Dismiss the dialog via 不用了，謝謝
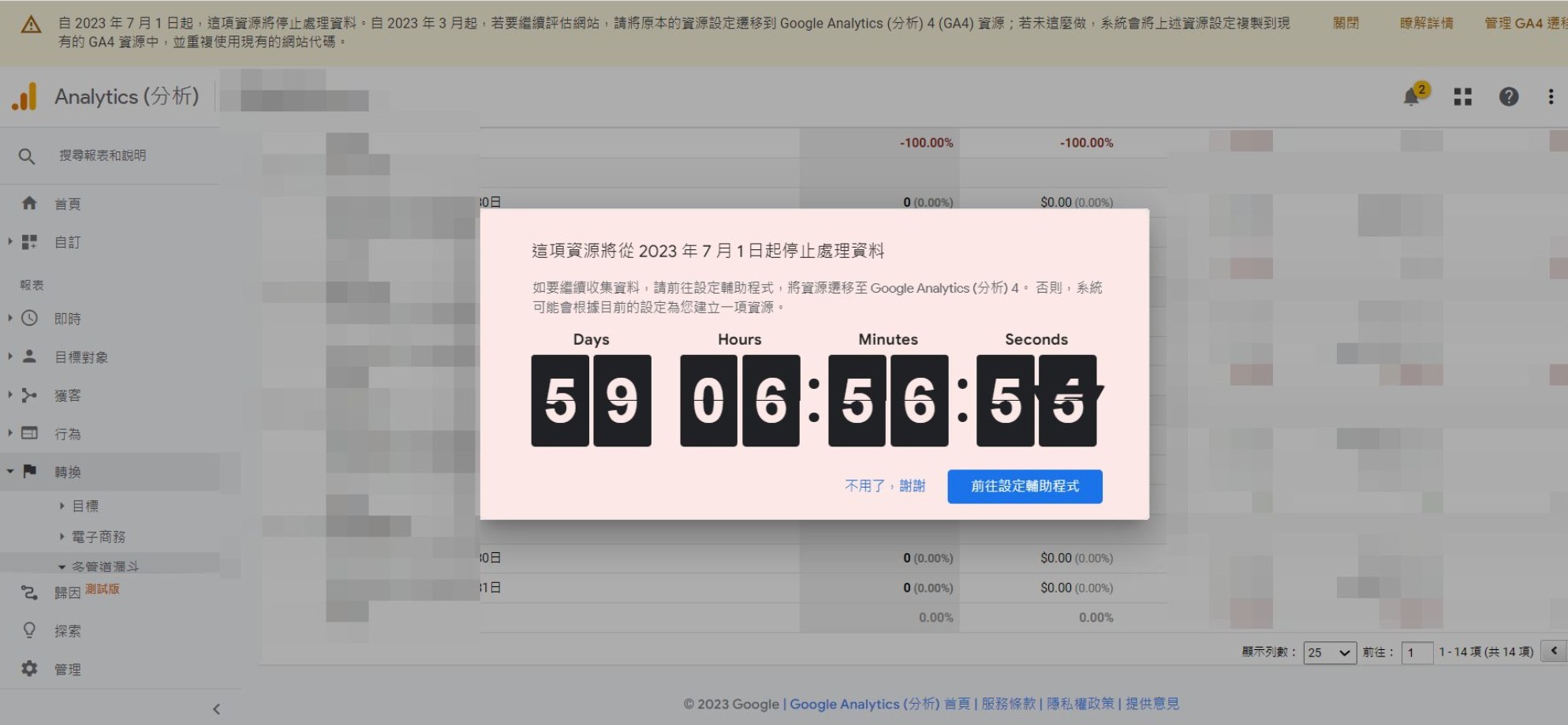 pyautogui.click(x=884, y=486)
